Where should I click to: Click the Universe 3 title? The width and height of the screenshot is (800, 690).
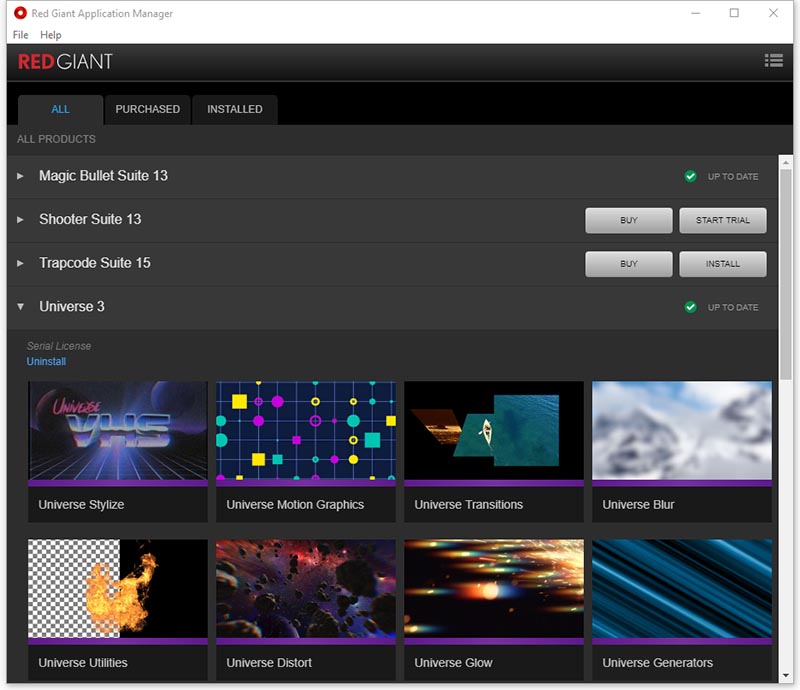coord(72,307)
